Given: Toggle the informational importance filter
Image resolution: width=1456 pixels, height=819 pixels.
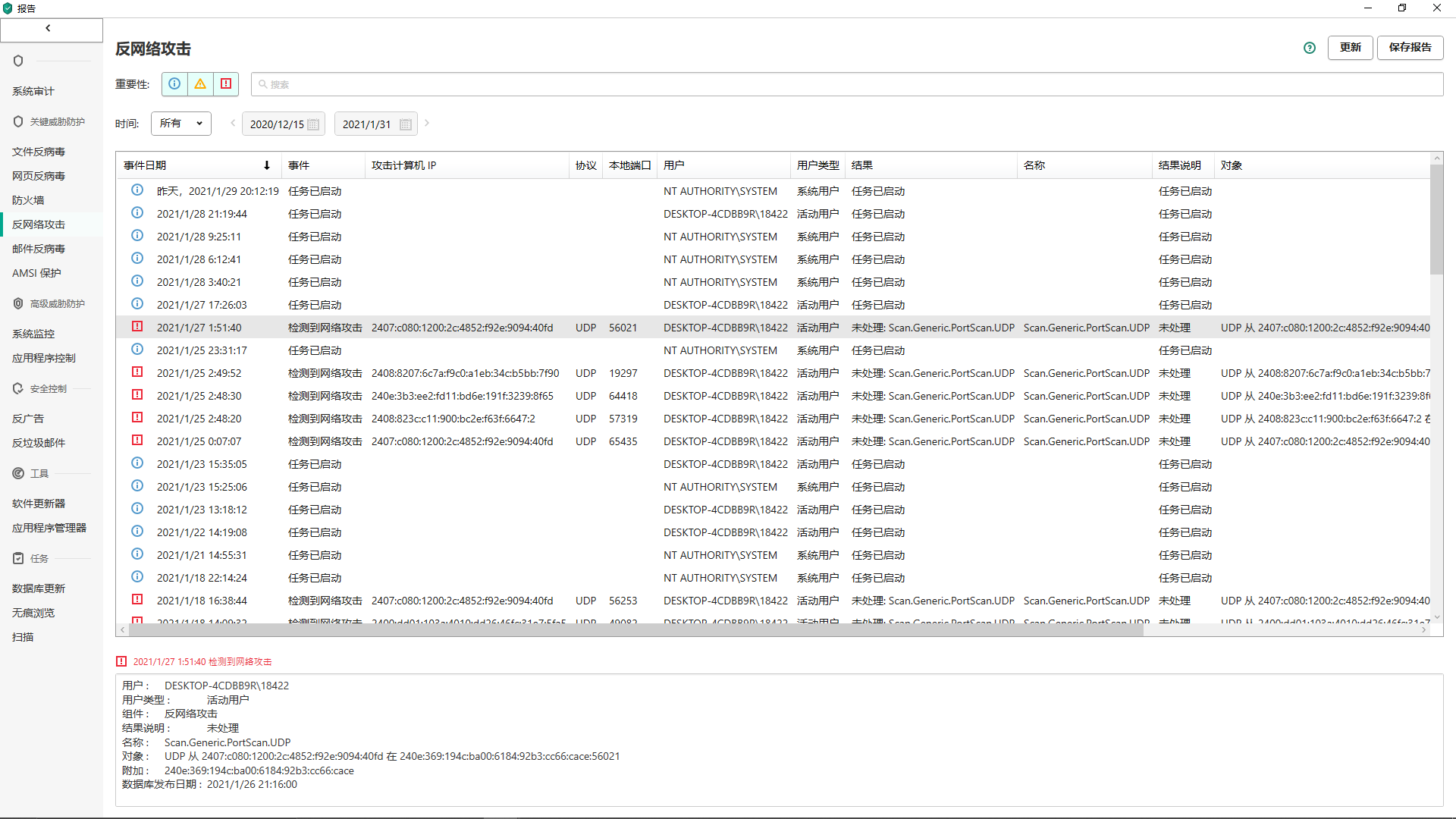Looking at the screenshot, I should click(174, 84).
